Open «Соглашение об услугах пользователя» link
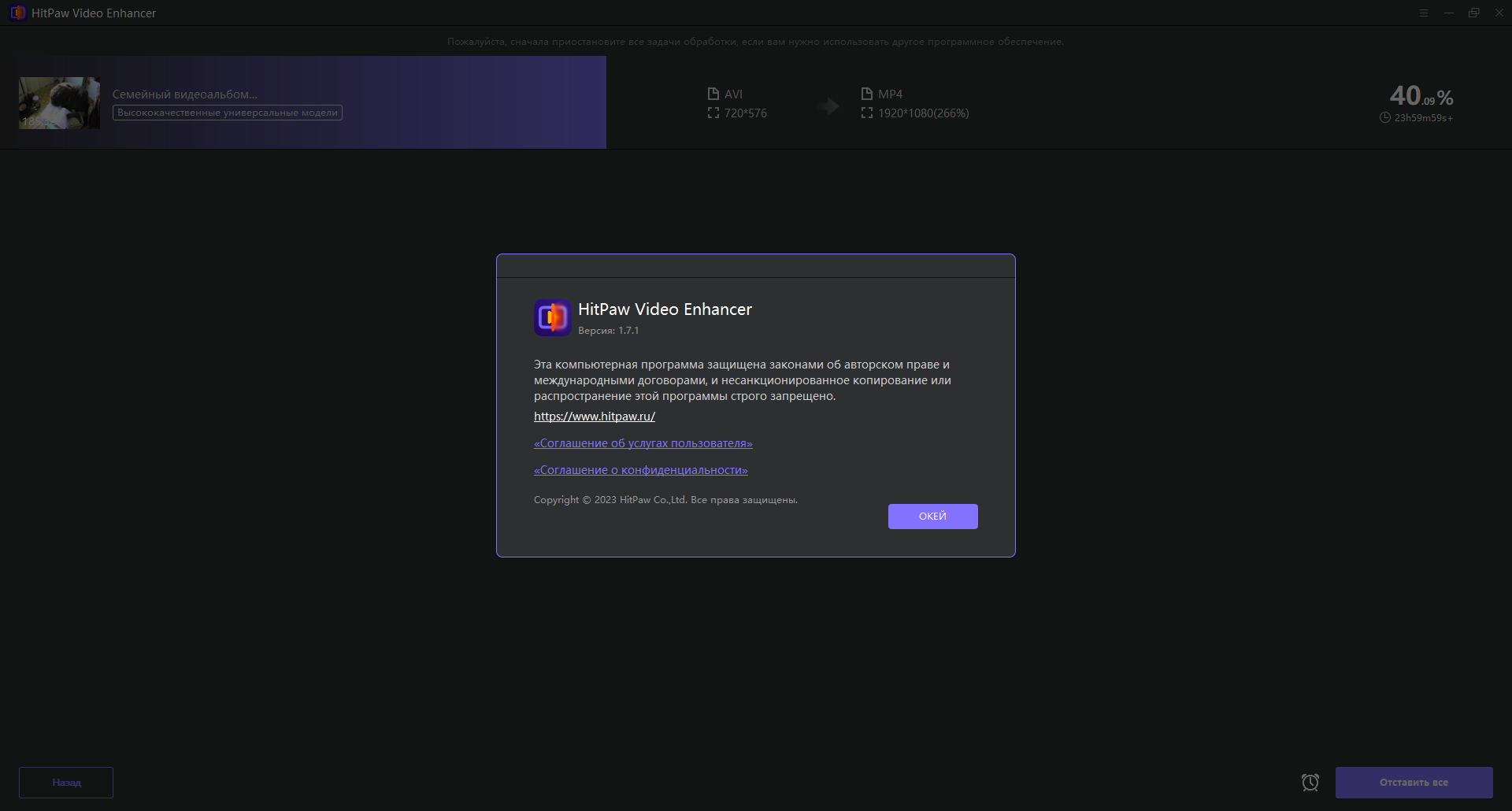The image size is (1512, 811). point(643,443)
